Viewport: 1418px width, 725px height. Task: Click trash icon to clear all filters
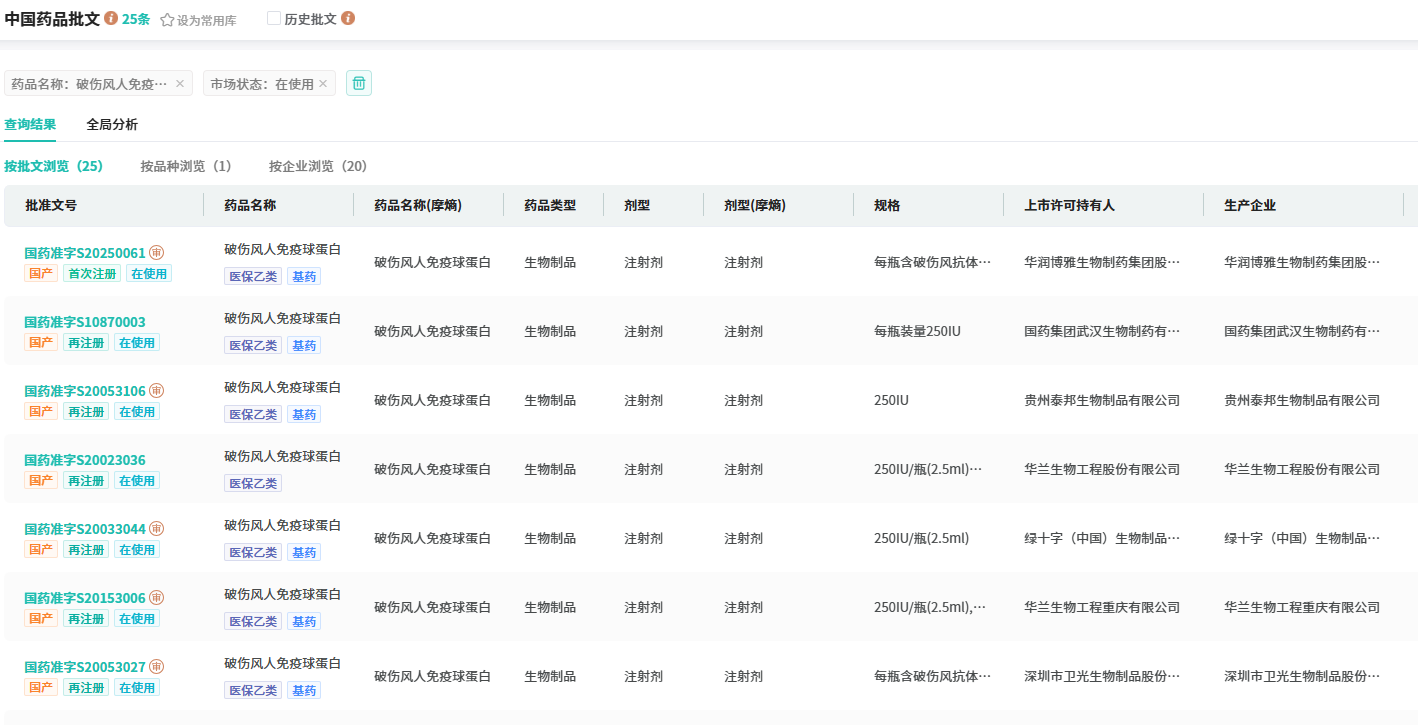tap(359, 83)
